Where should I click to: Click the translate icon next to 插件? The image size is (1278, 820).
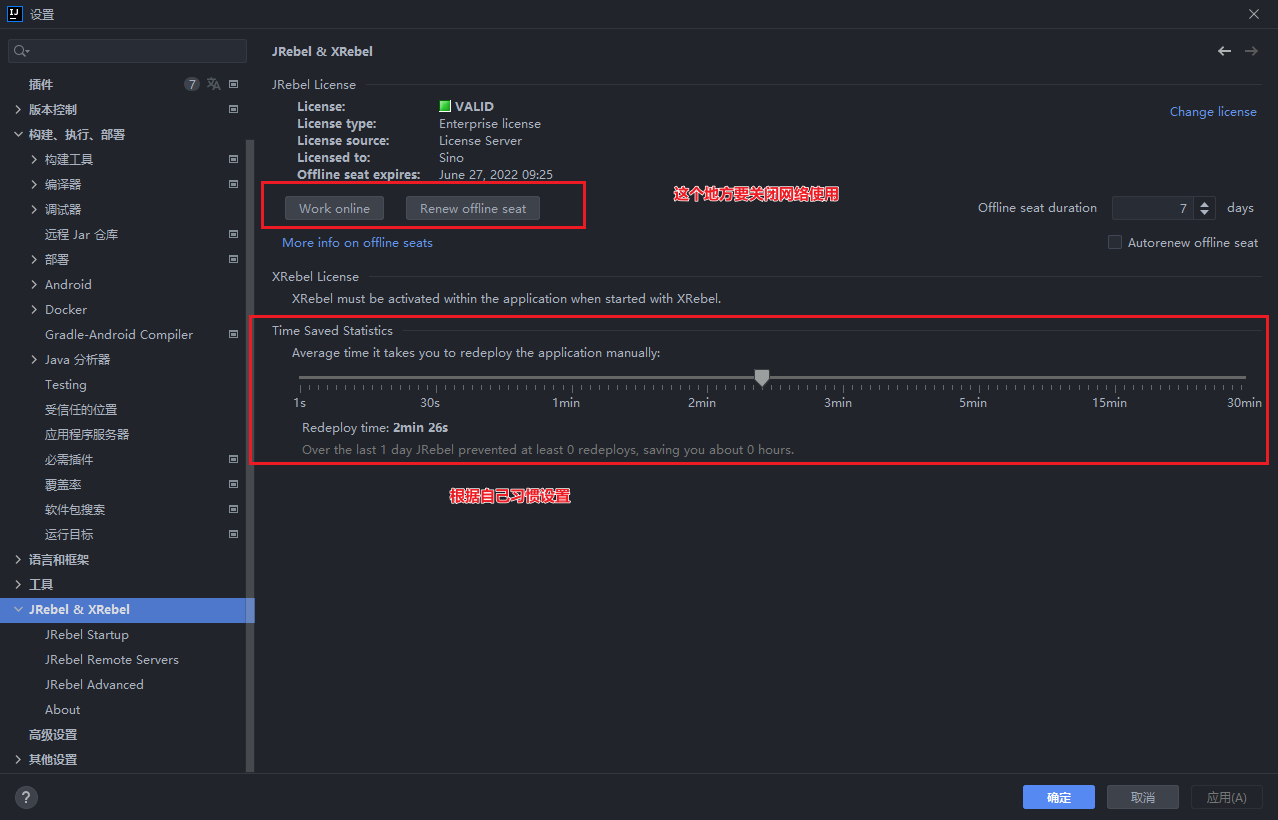point(213,84)
